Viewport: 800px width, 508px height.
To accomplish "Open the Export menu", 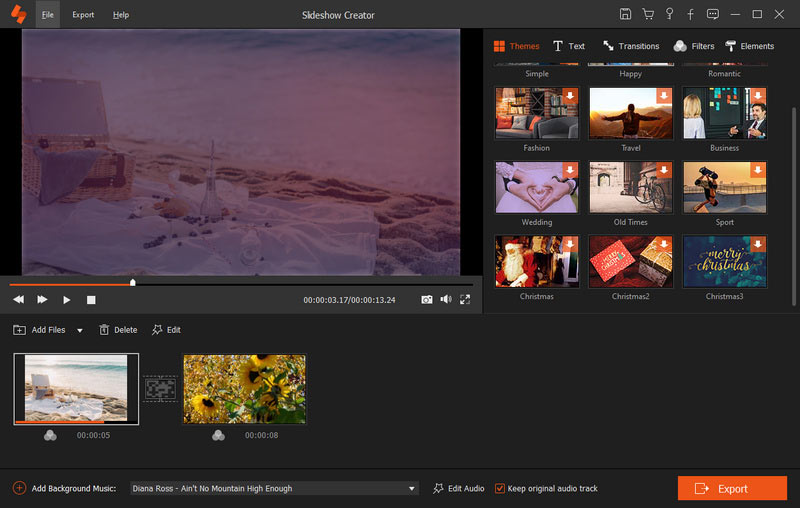I will [x=83, y=15].
